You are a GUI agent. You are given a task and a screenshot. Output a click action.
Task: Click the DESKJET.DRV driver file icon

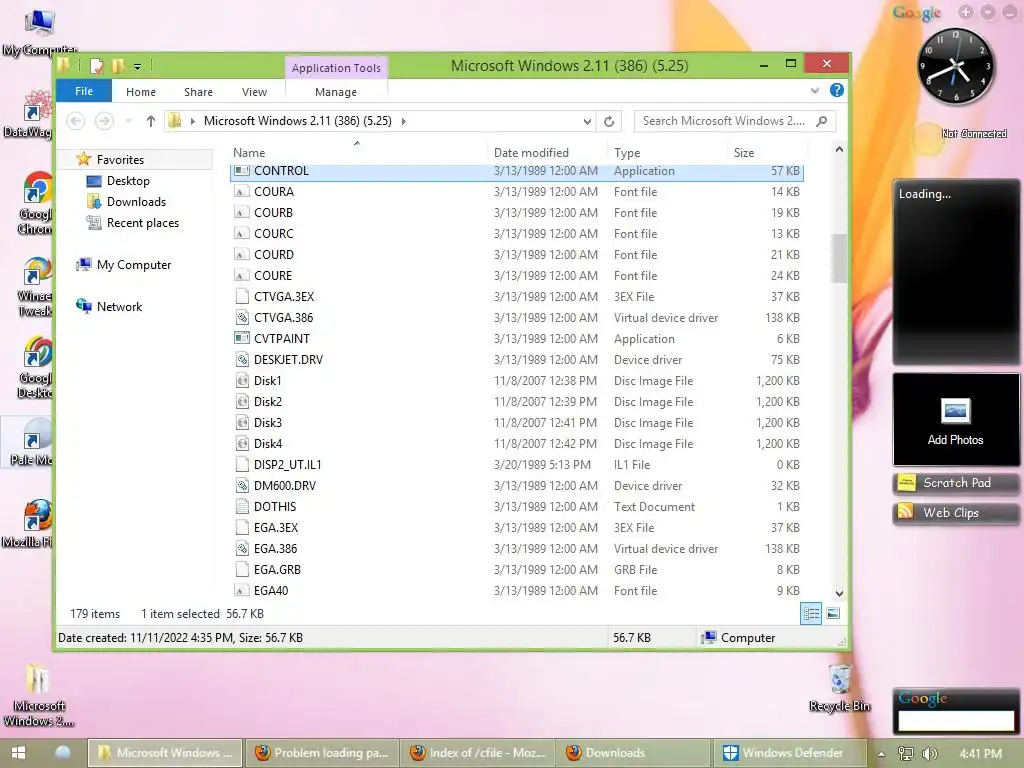242,359
